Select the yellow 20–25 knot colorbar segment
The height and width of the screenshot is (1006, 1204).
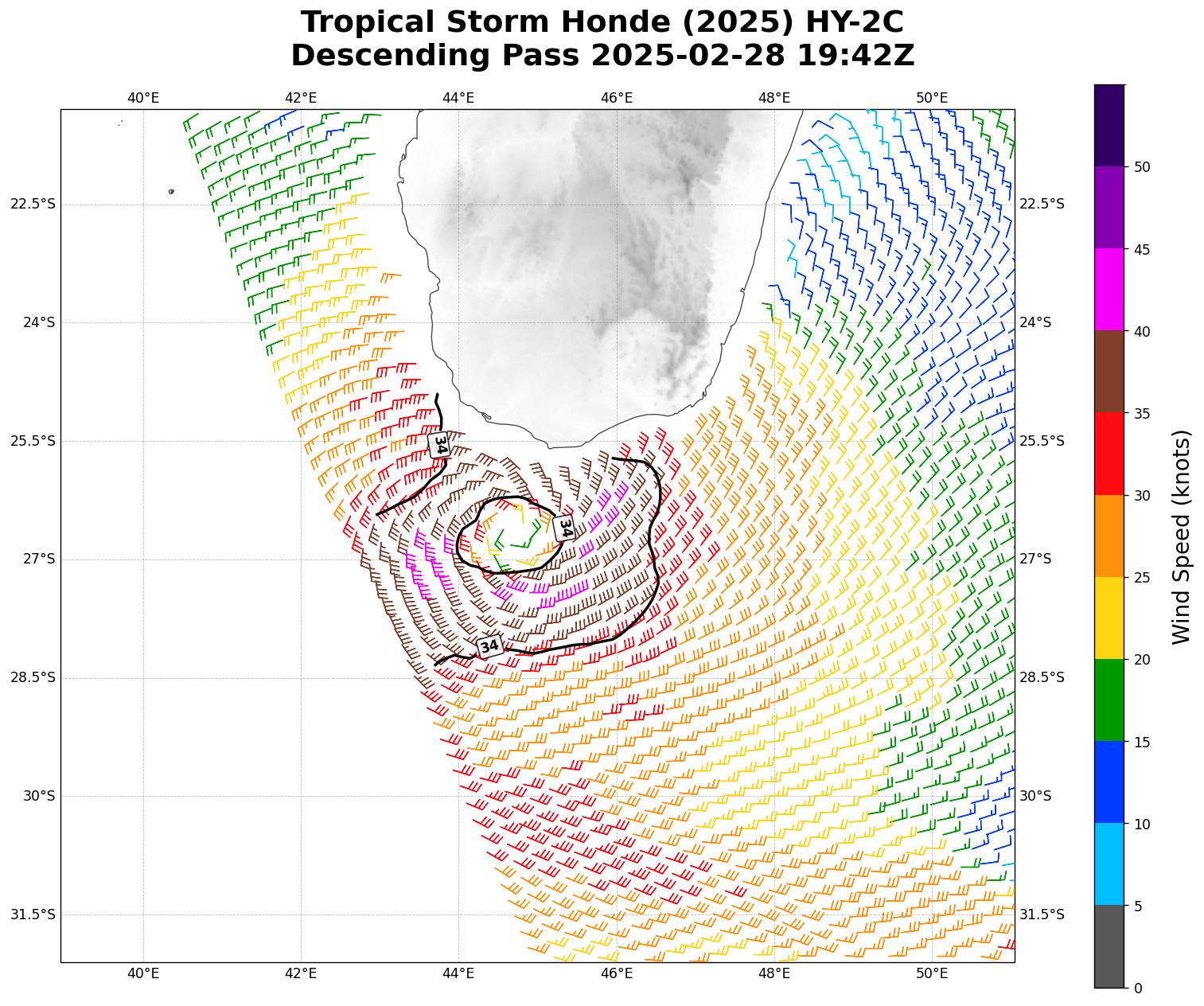tap(1109, 618)
